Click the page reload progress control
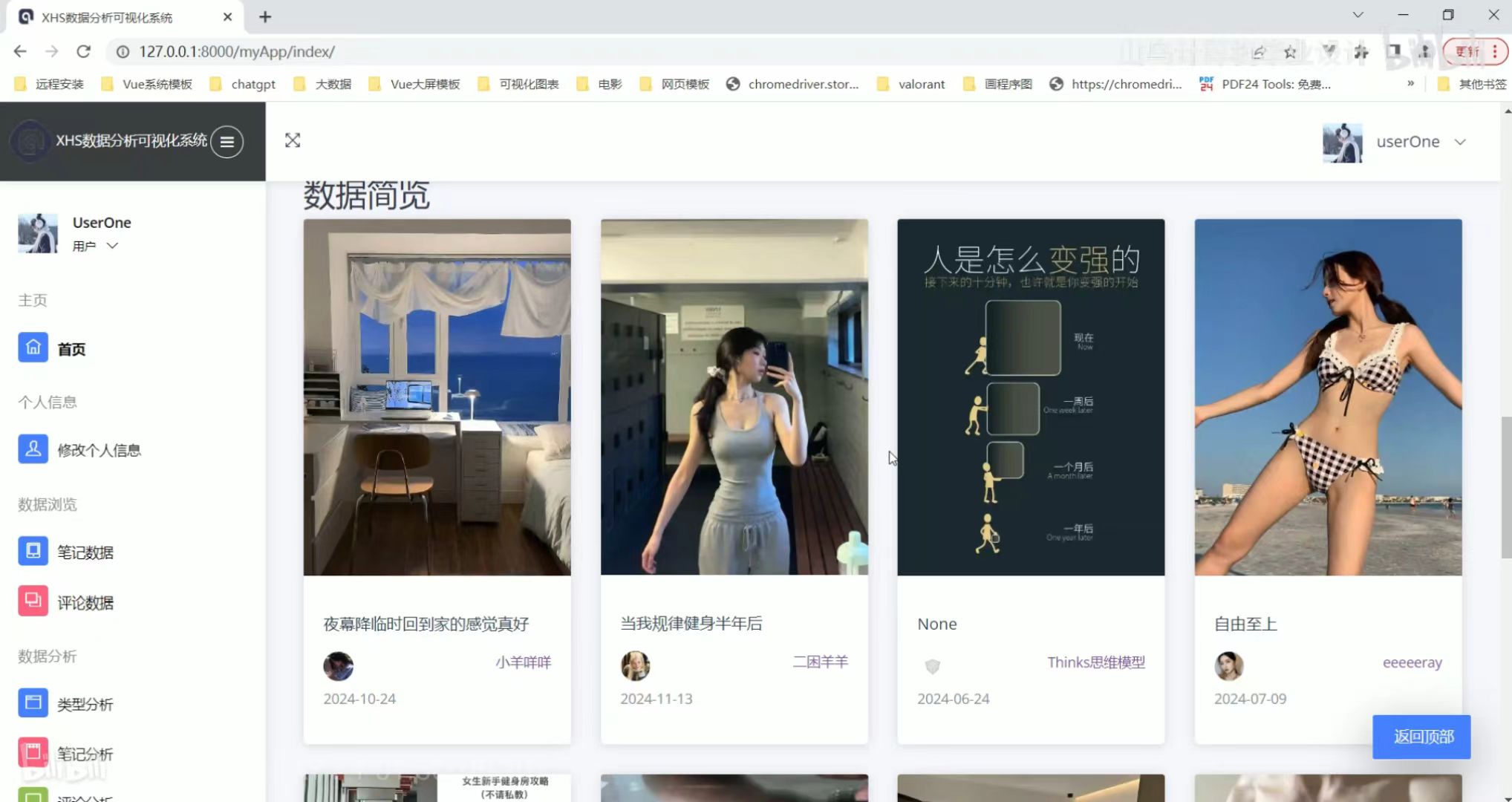Image resolution: width=1512 pixels, height=802 pixels. point(83,51)
